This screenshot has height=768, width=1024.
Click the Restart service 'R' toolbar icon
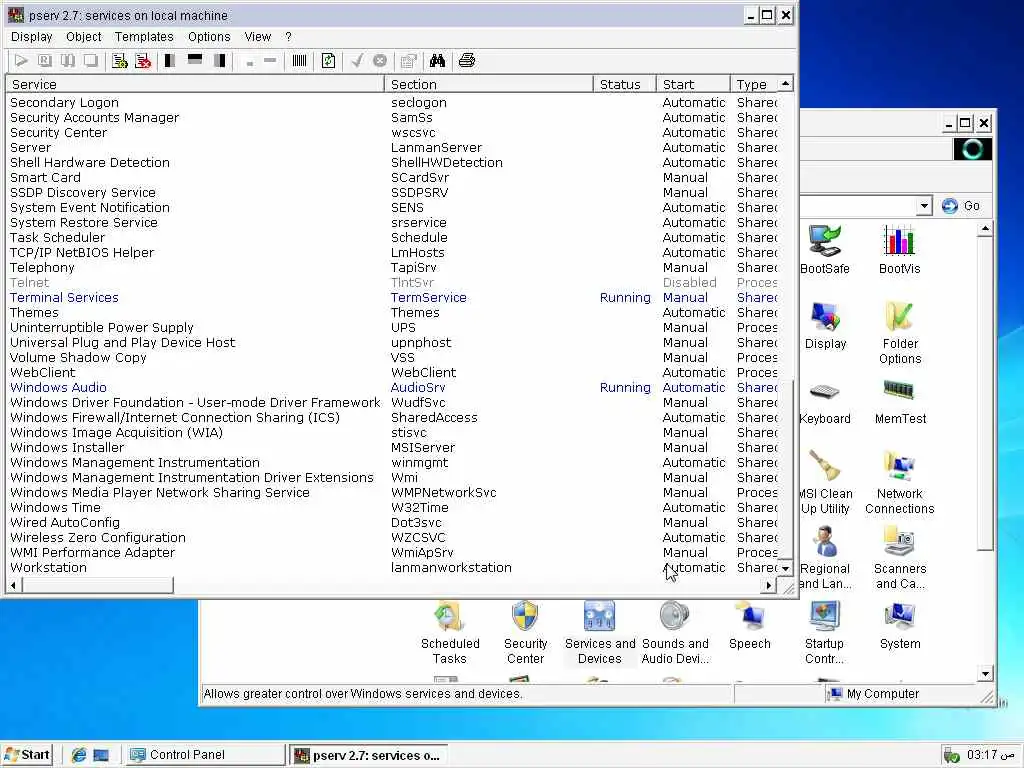point(44,61)
